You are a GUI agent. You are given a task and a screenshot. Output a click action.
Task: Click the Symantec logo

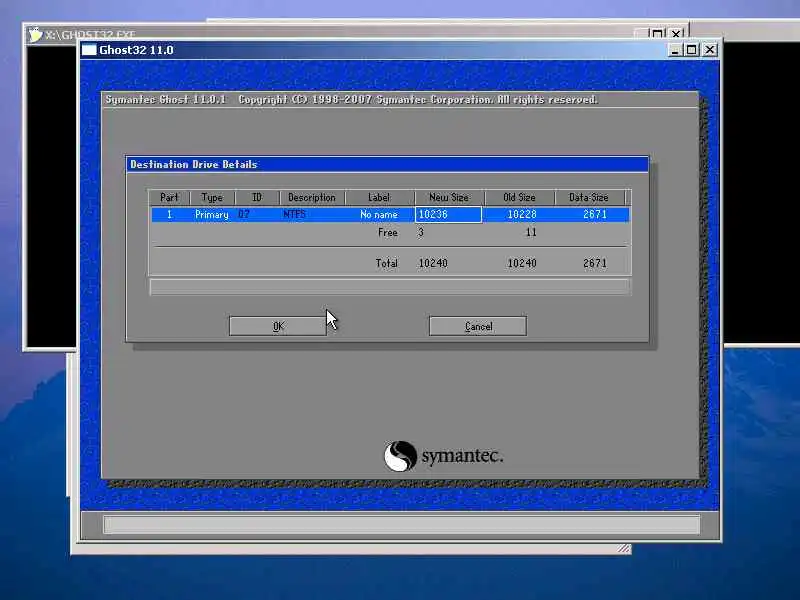click(443, 456)
